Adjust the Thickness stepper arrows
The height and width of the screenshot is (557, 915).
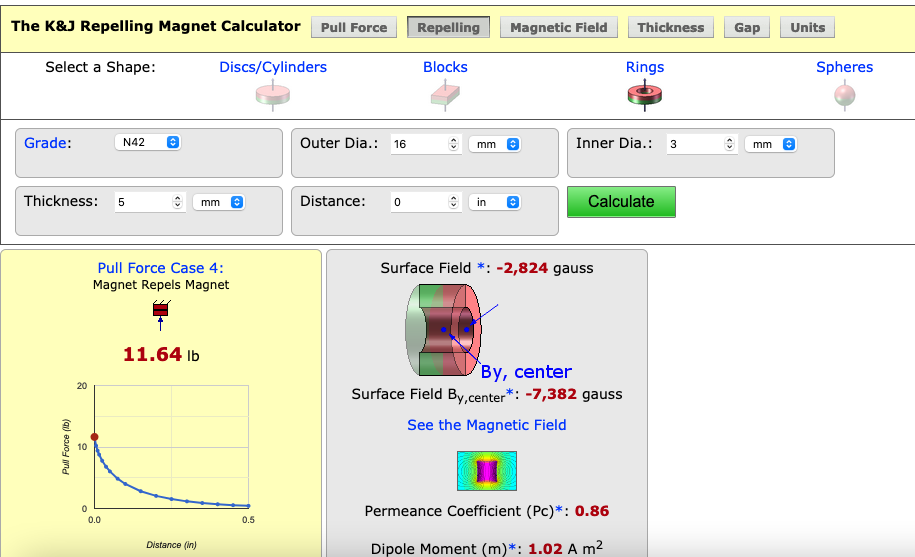click(x=177, y=202)
